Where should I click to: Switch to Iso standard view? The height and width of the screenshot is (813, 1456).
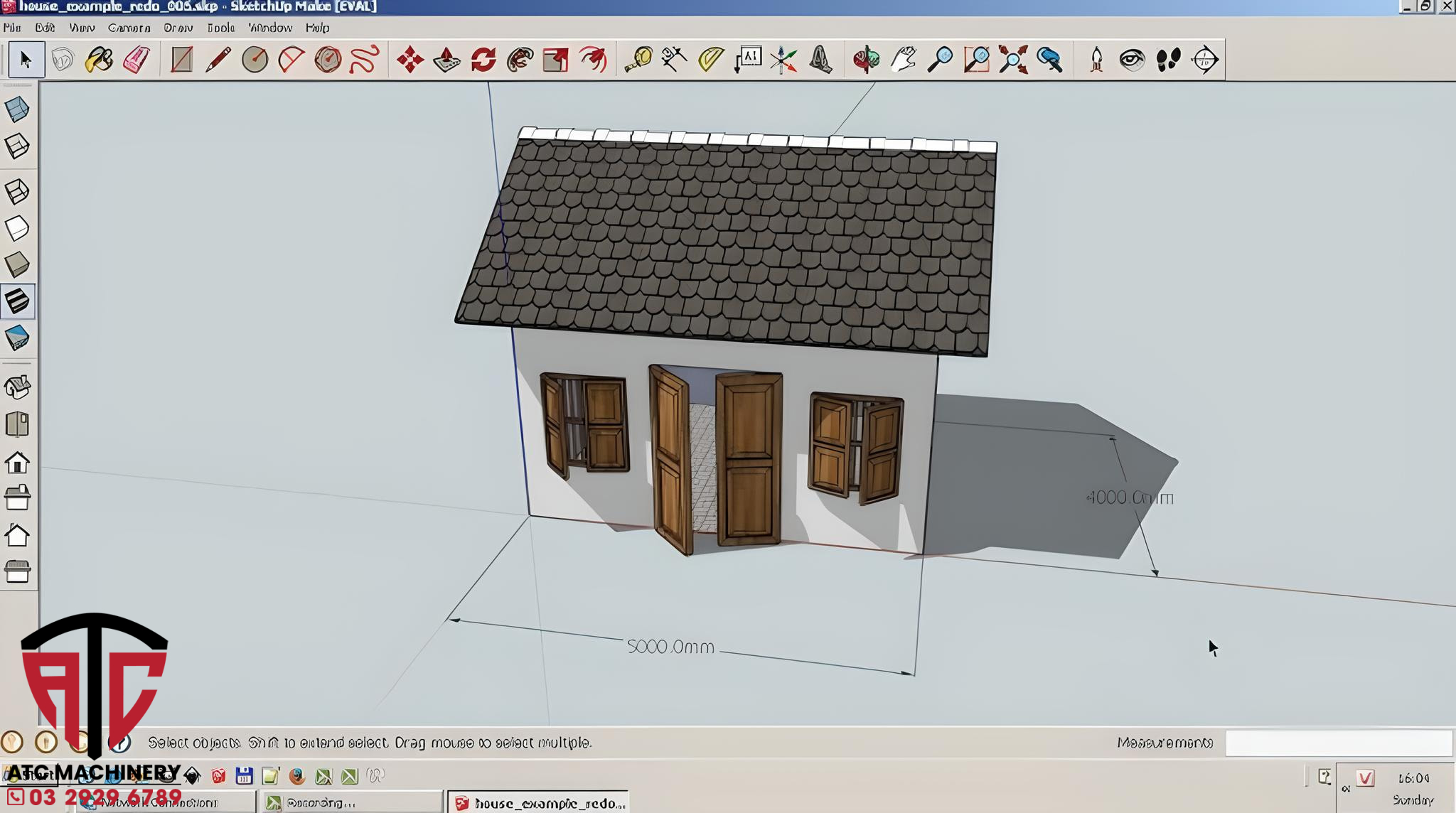click(x=17, y=387)
